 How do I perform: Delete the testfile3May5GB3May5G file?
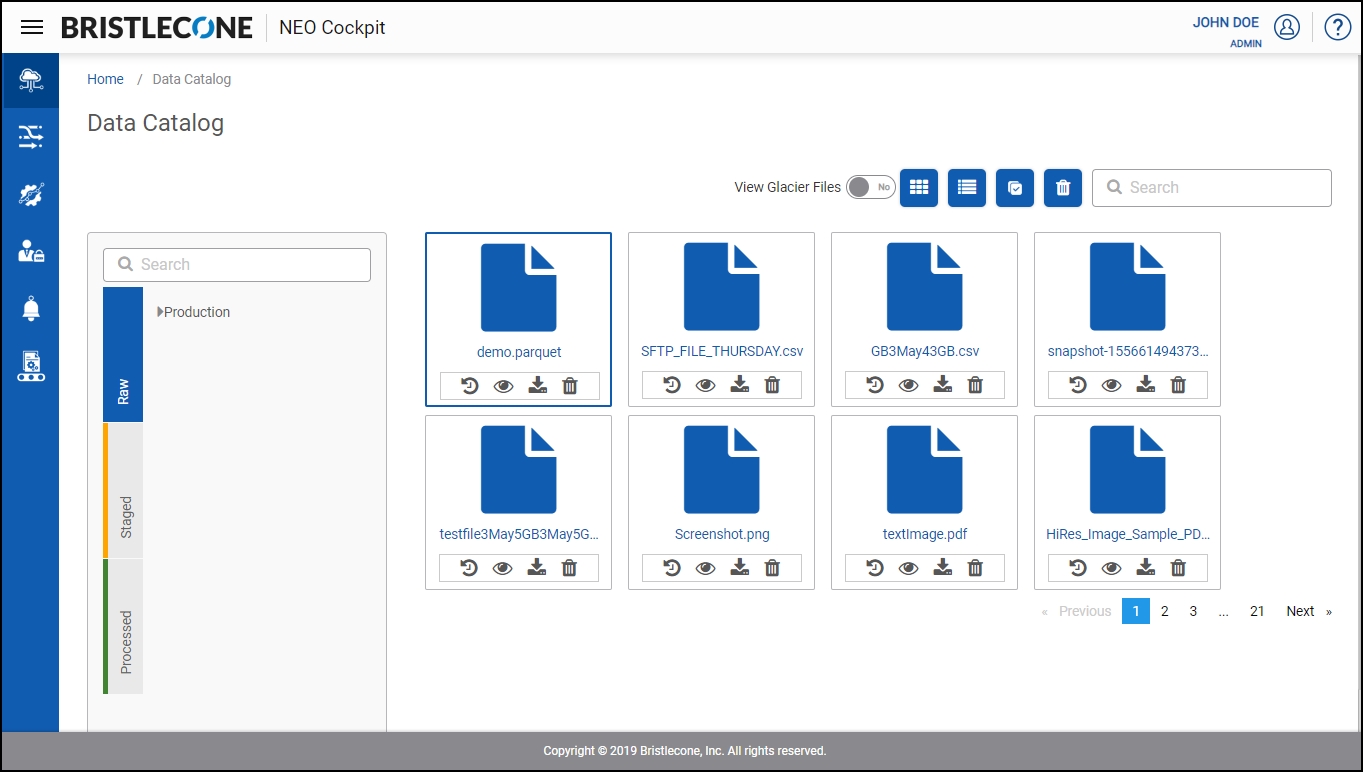click(x=569, y=568)
